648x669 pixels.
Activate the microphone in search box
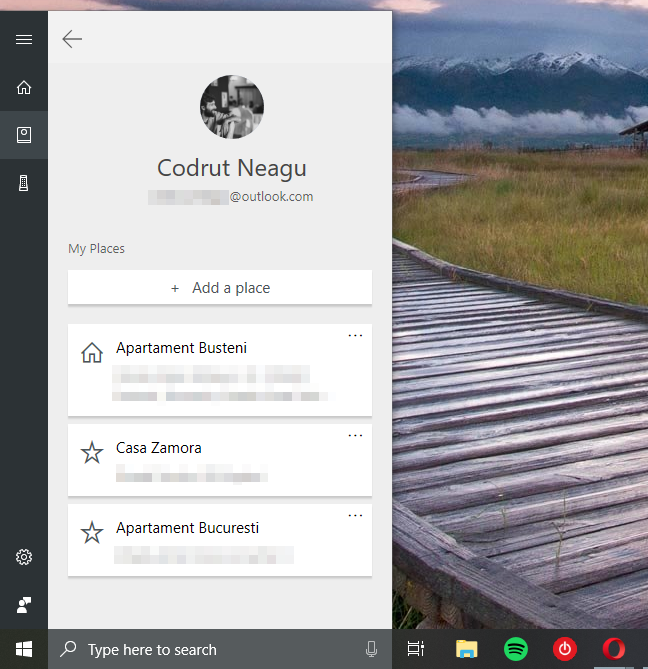[x=372, y=649]
